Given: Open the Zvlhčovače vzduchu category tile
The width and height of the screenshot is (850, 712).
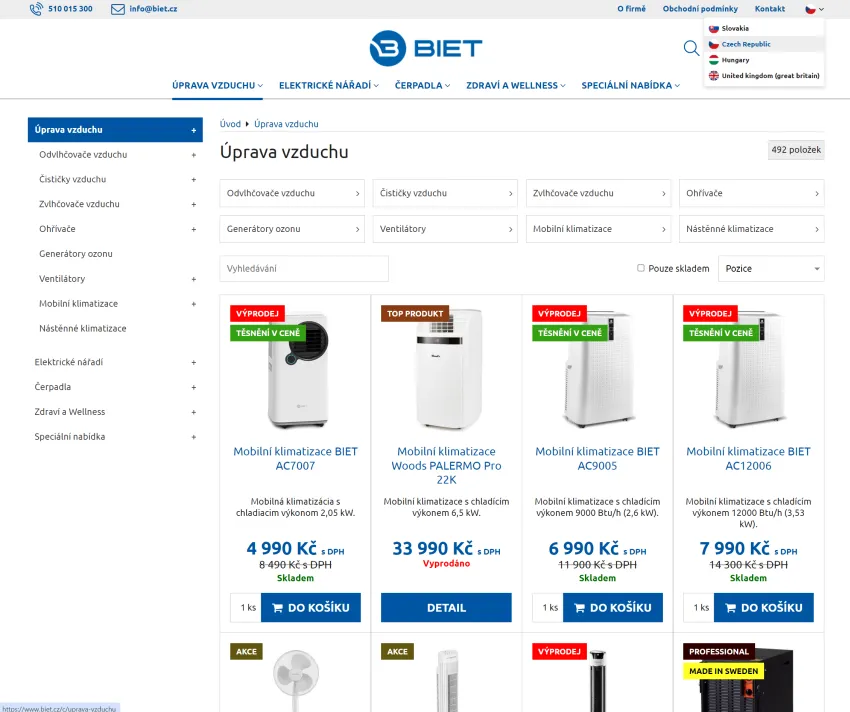Looking at the screenshot, I should click(x=598, y=193).
